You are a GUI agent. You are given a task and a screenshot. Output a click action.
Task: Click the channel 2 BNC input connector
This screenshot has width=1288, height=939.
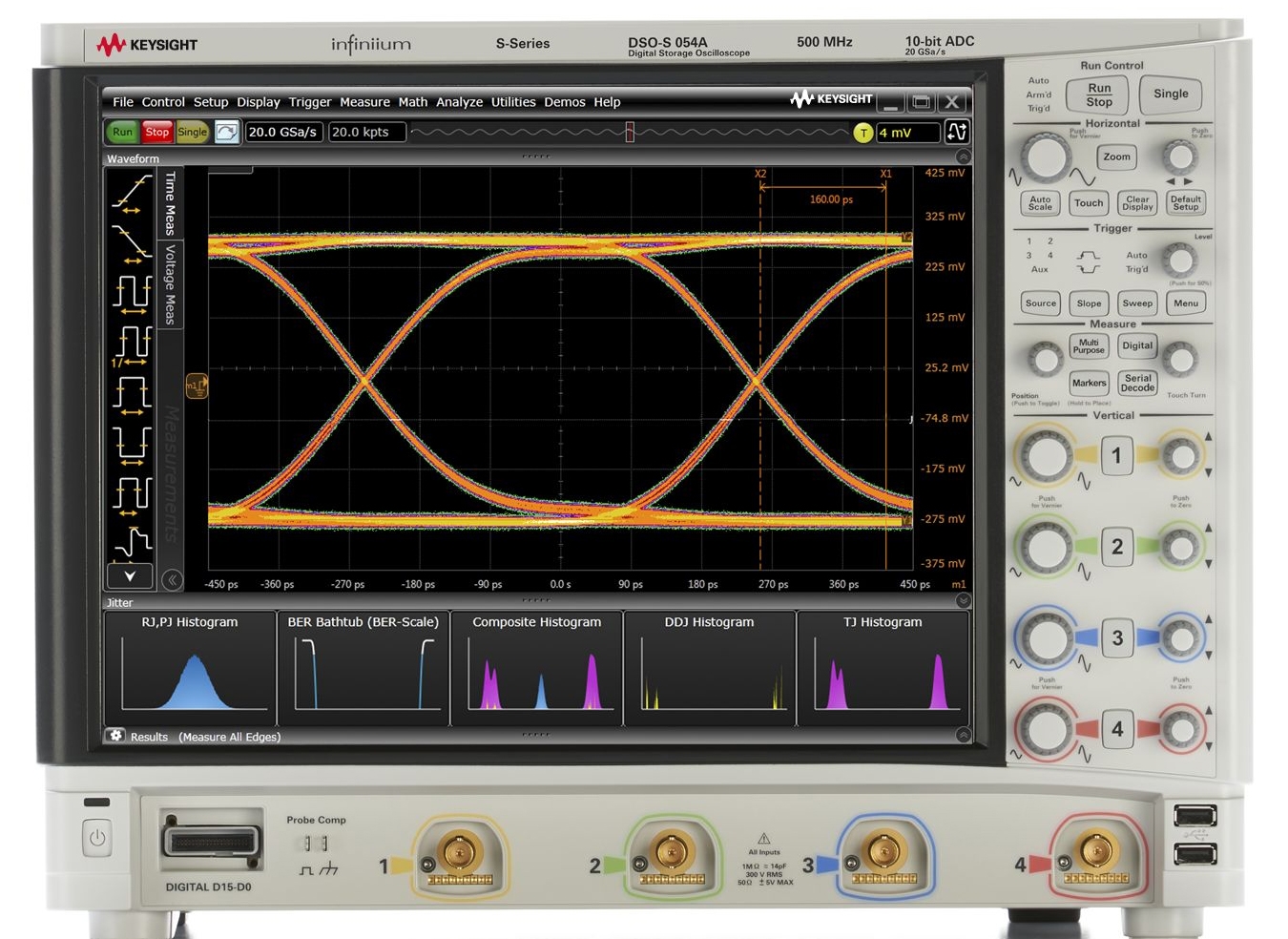[671, 852]
